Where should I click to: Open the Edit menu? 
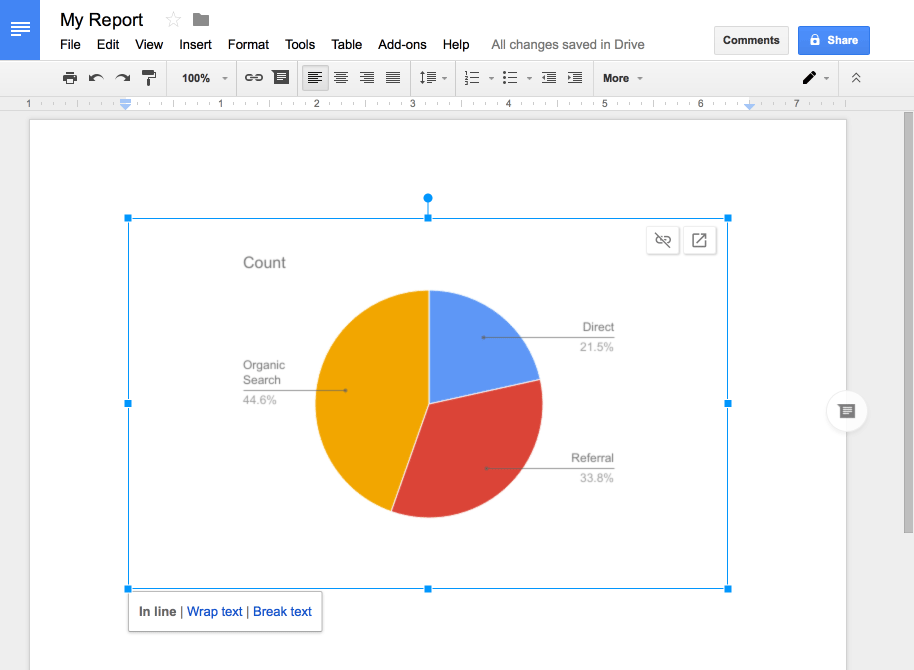click(108, 44)
